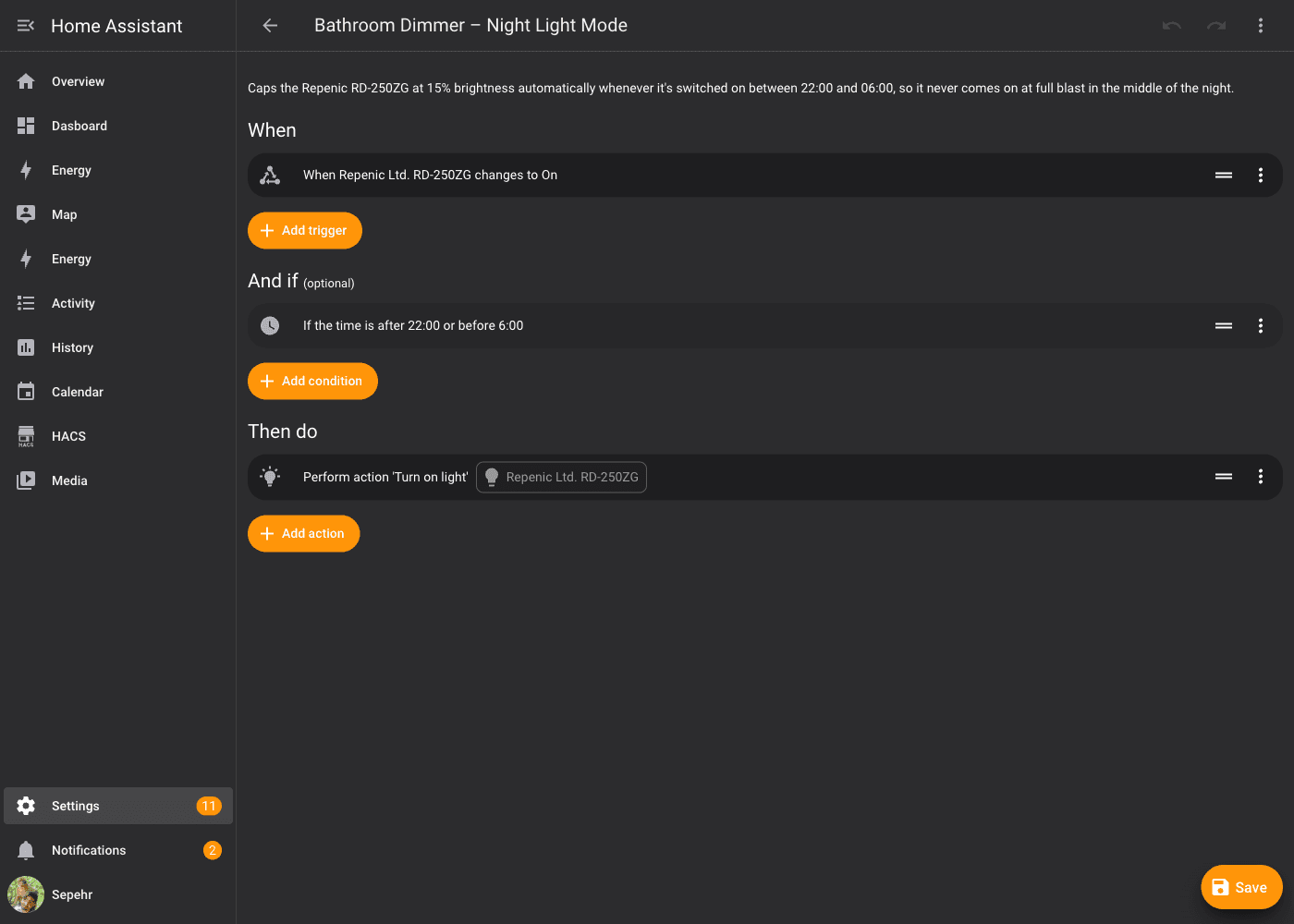Image resolution: width=1294 pixels, height=924 pixels.
Task: Go back using the arrow beside the title
Action: pos(270,26)
